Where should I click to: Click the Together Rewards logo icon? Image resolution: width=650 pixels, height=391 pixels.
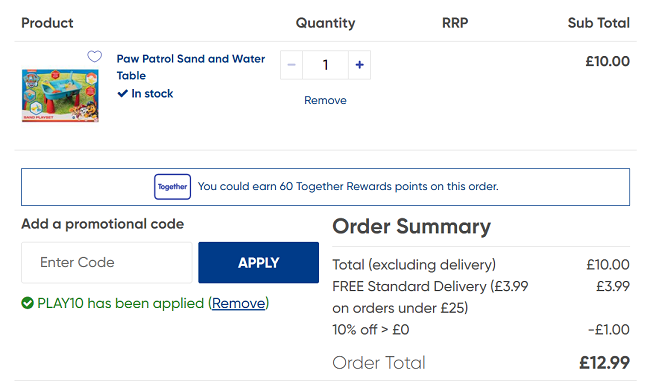tap(172, 187)
